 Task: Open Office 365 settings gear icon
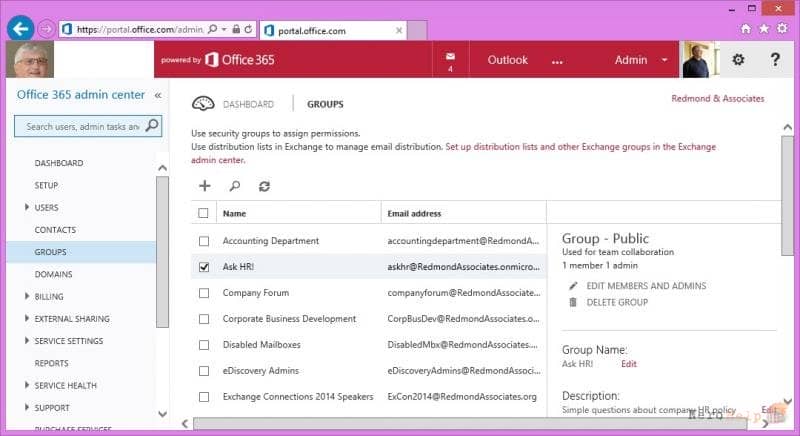738,60
